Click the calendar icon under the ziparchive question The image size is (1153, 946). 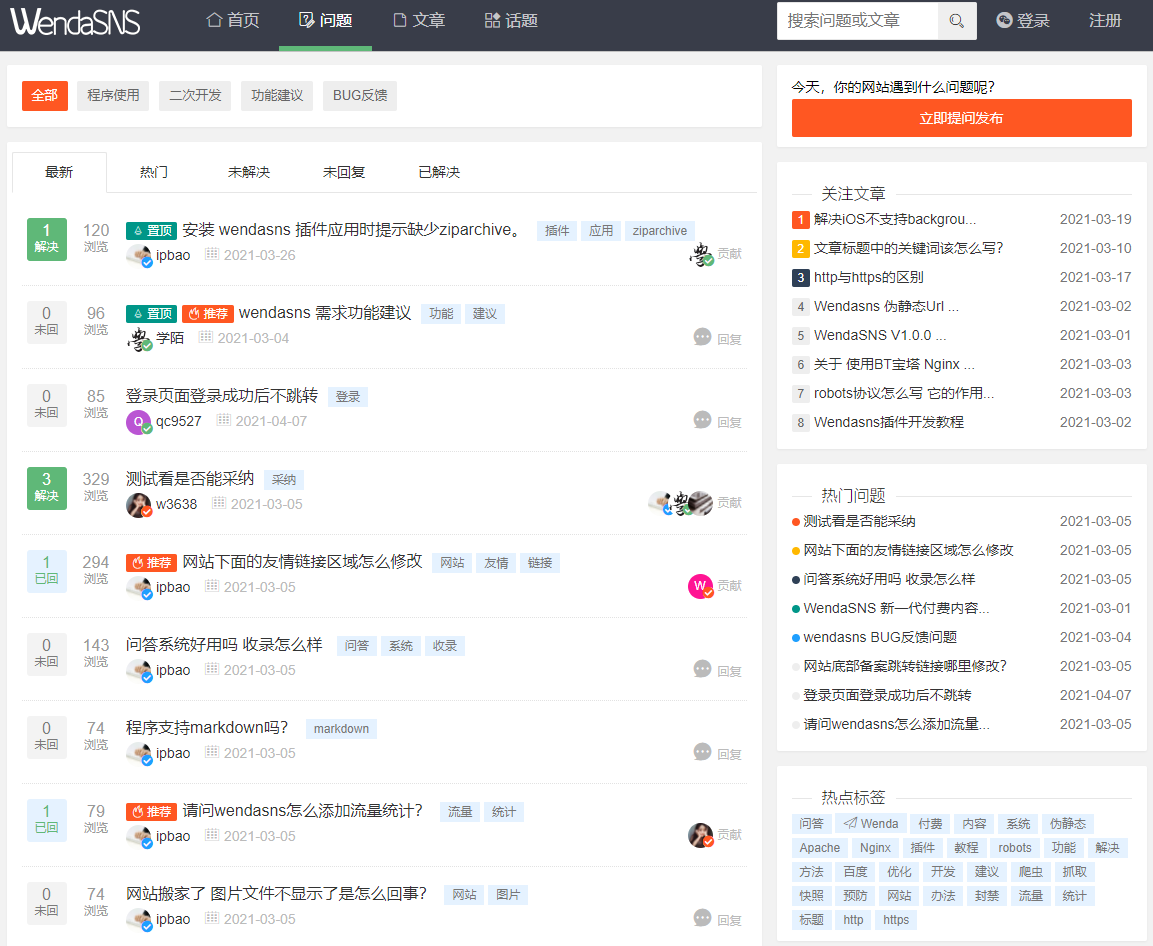[x=214, y=254]
